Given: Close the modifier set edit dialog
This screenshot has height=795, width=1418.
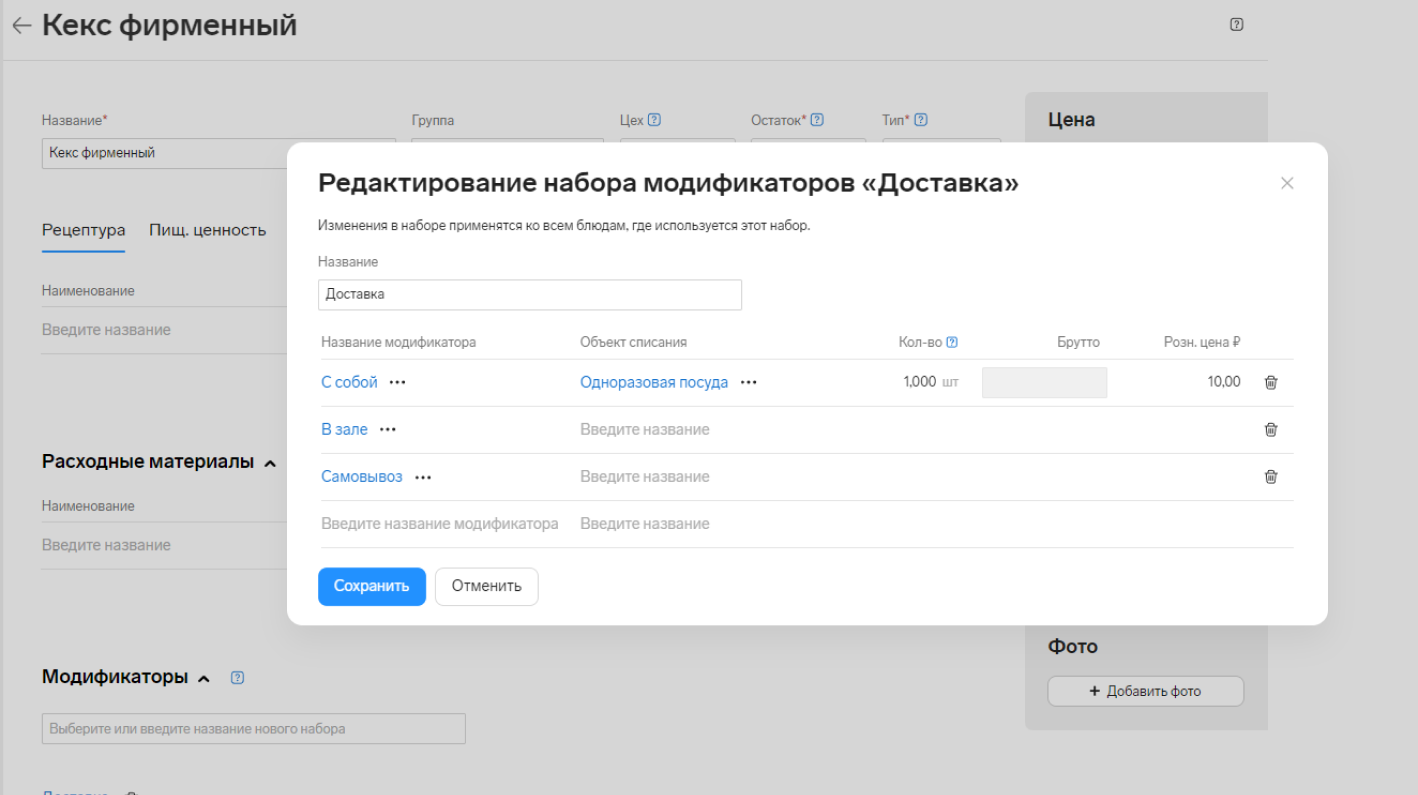Looking at the screenshot, I should point(1287,183).
